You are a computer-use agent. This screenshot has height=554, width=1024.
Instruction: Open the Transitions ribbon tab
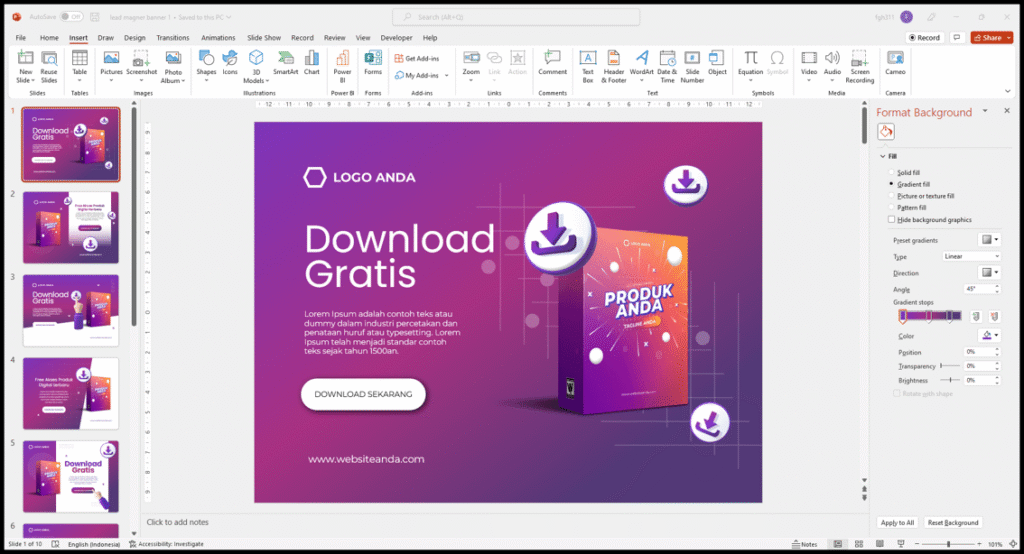[x=173, y=38]
